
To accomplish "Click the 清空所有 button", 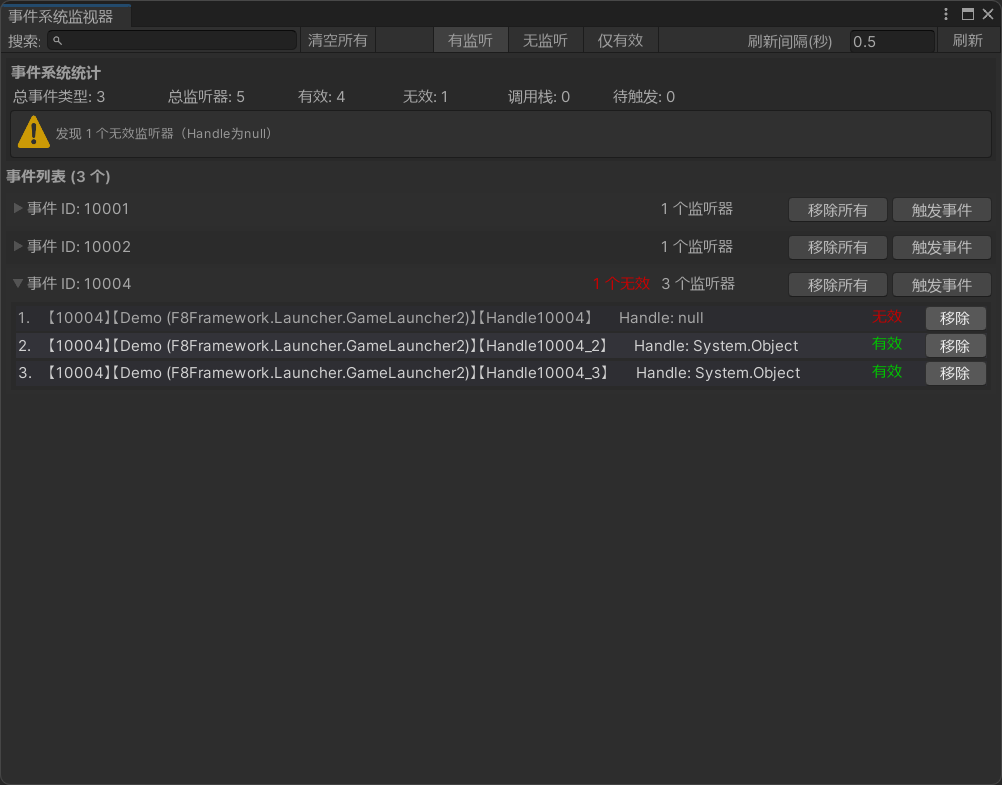I will (x=337, y=40).
